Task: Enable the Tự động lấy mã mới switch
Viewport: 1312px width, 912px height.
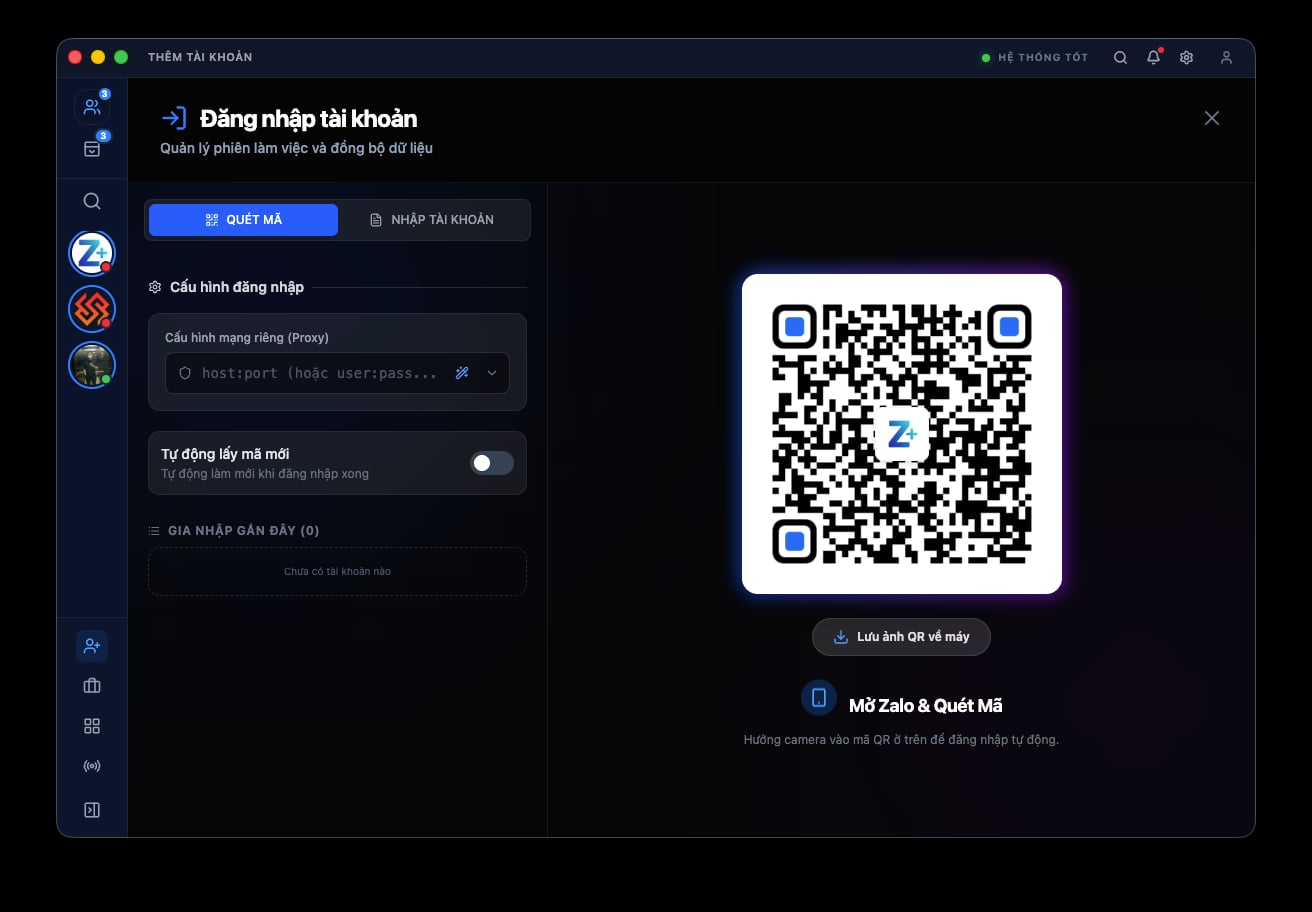Action: (491, 463)
